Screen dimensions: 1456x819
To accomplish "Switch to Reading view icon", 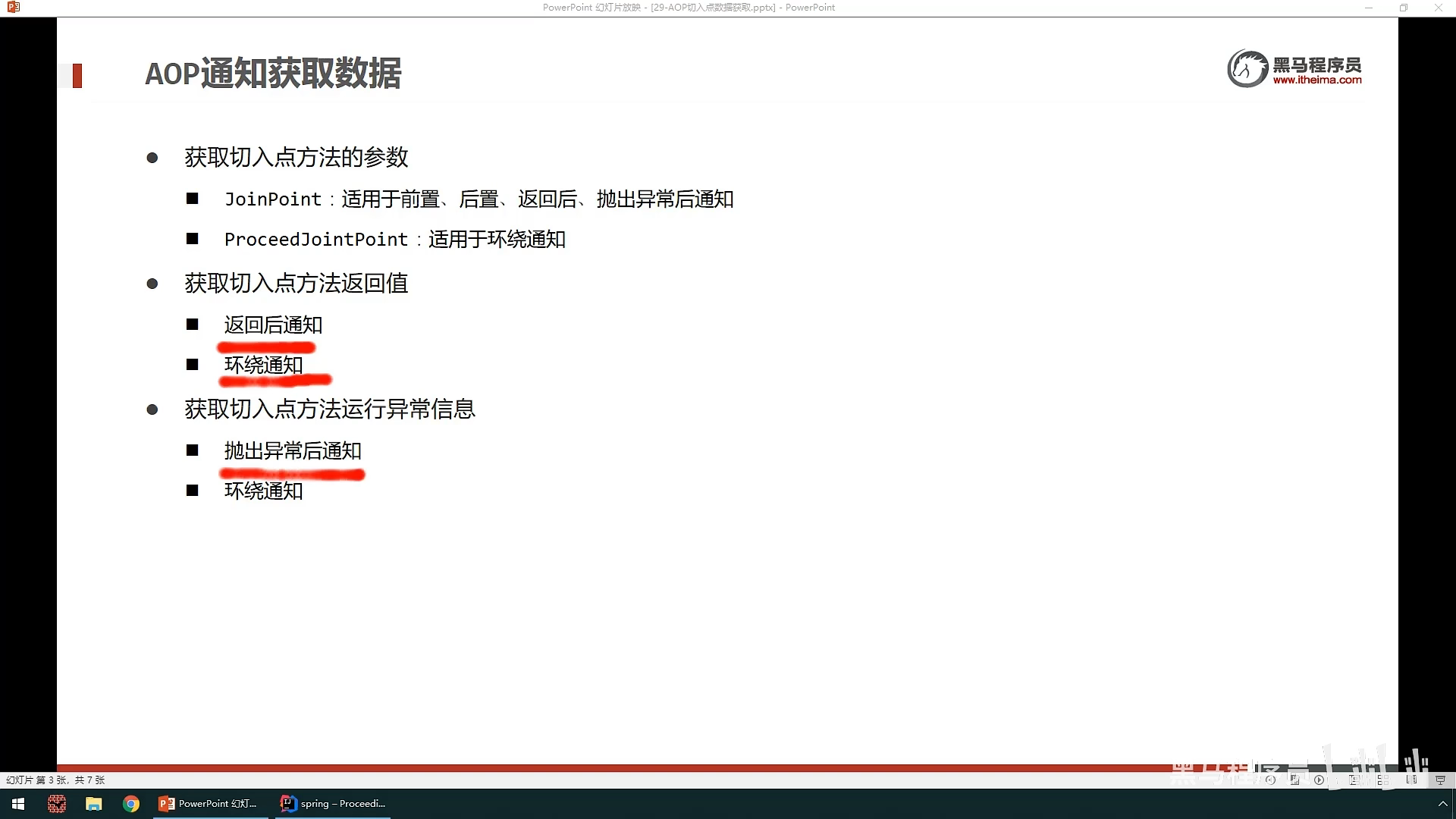I will 1411,780.
